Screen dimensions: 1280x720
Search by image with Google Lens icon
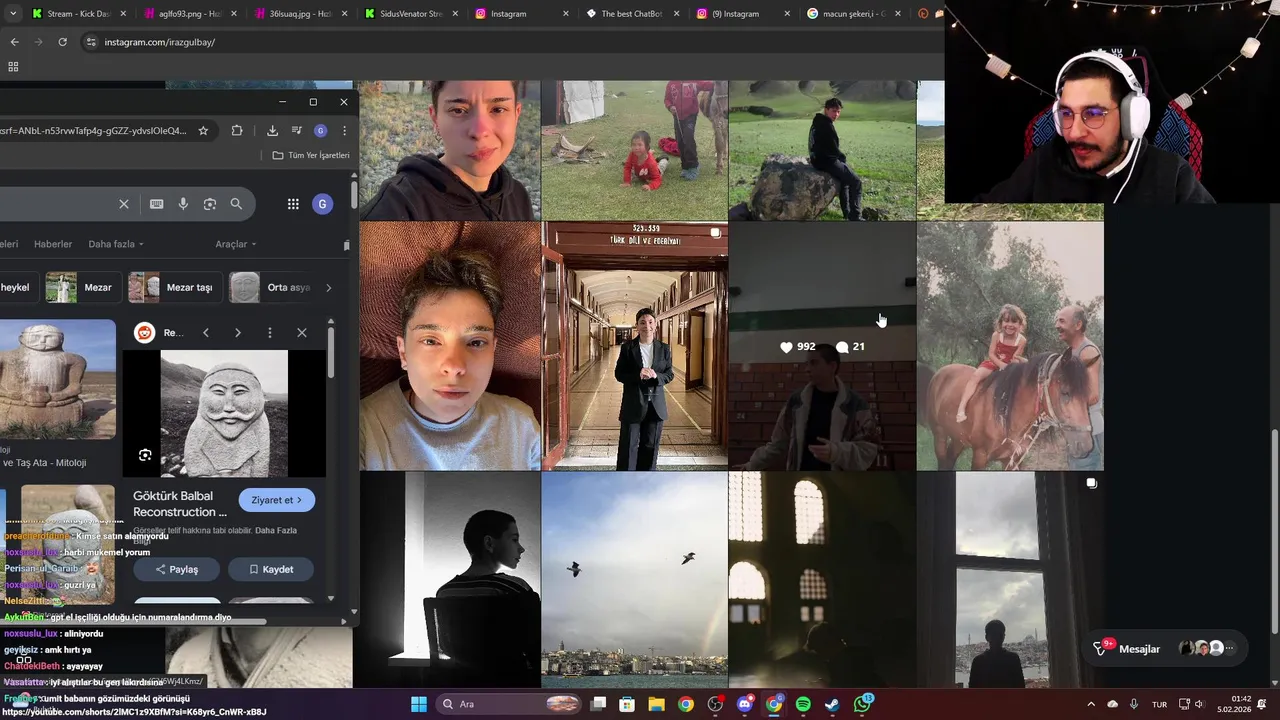[210, 204]
